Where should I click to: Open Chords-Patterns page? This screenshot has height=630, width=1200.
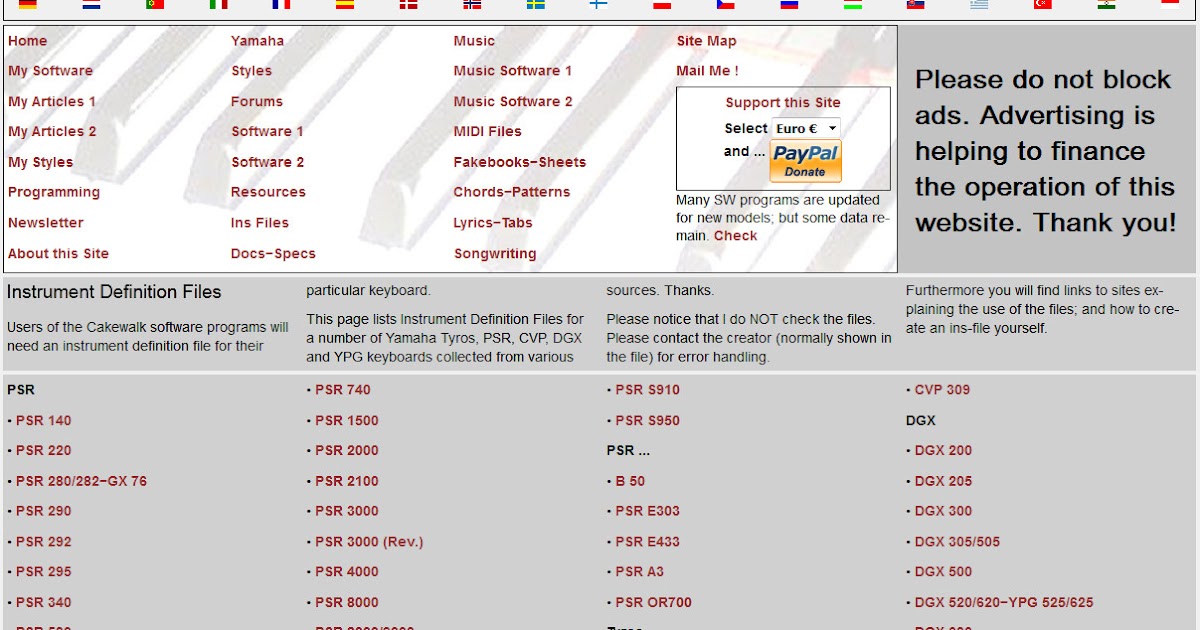click(512, 192)
